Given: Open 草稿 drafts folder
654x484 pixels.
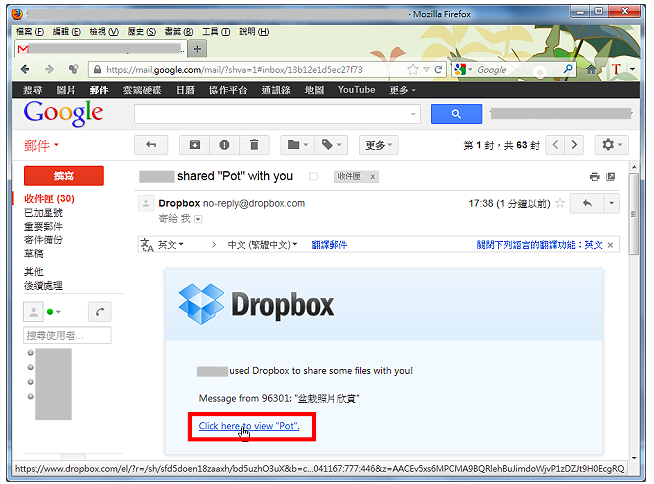Looking at the screenshot, I should click(x=33, y=254).
